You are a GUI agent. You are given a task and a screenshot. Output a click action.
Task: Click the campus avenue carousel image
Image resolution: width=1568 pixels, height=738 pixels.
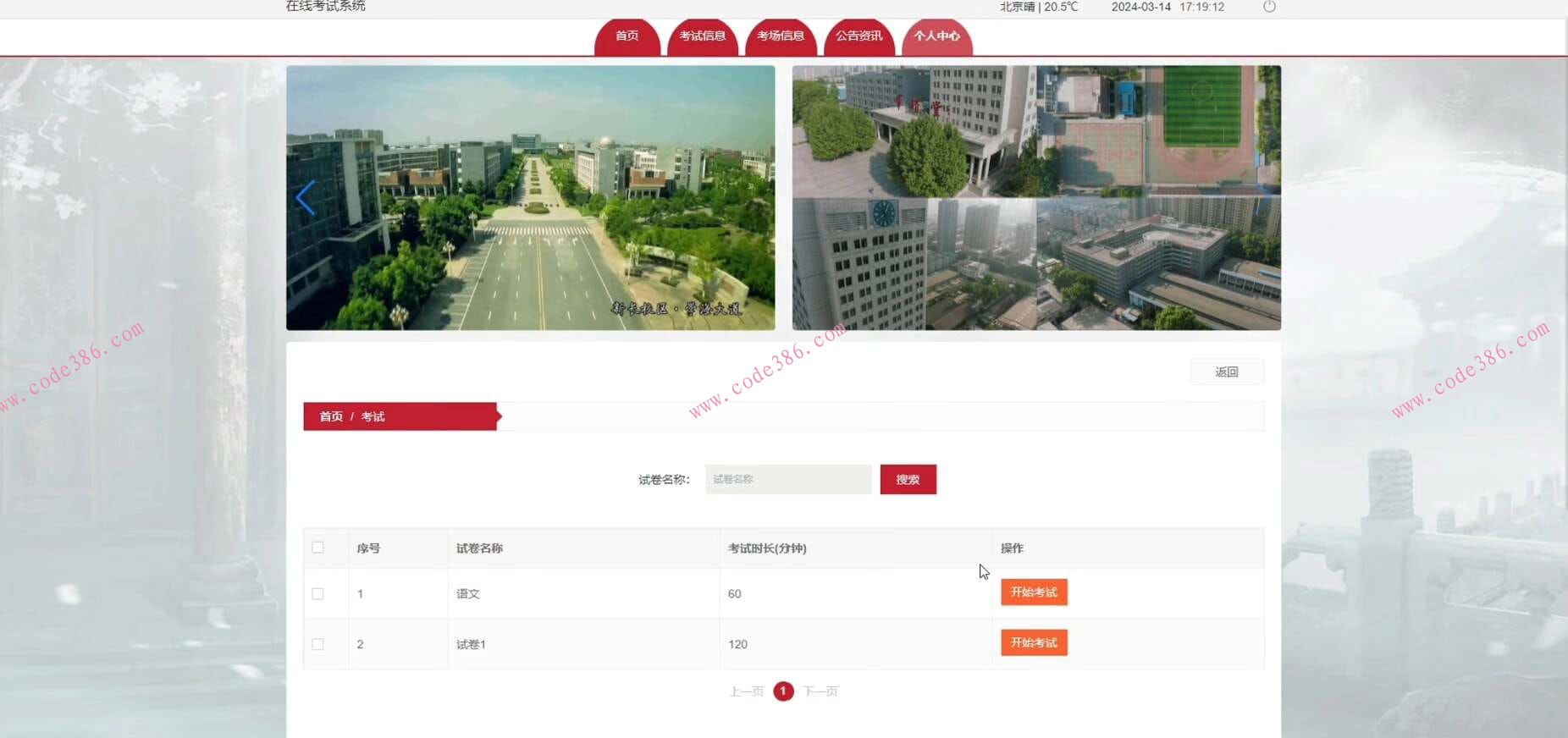[x=531, y=198]
